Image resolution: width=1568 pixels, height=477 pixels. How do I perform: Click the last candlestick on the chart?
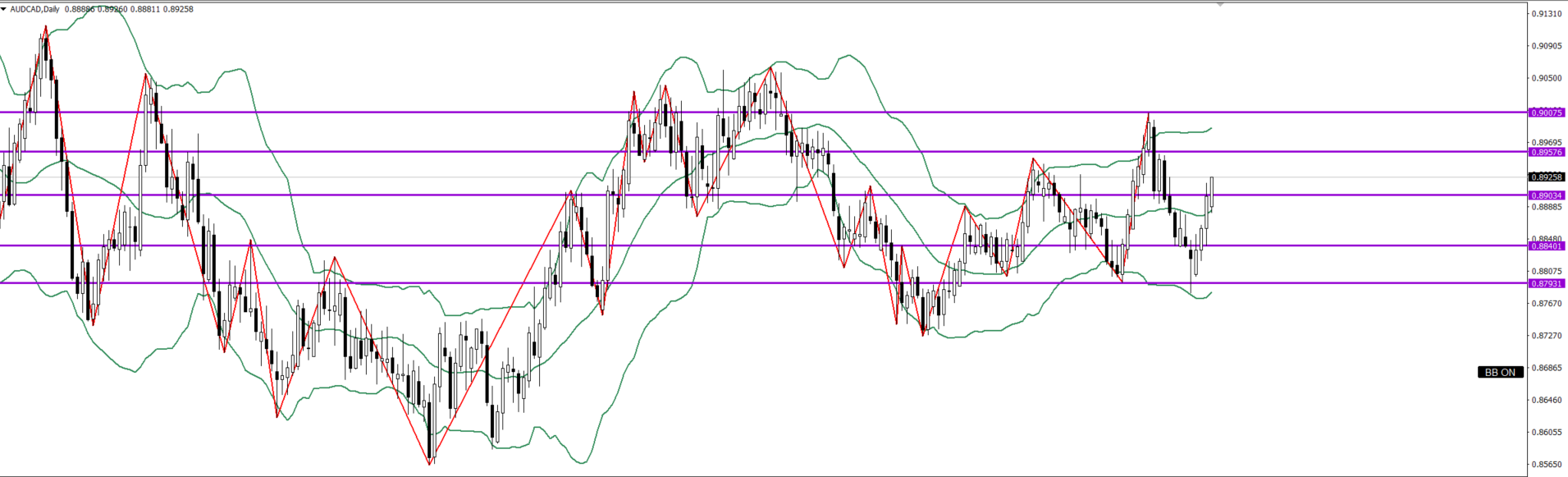pyautogui.click(x=1211, y=193)
